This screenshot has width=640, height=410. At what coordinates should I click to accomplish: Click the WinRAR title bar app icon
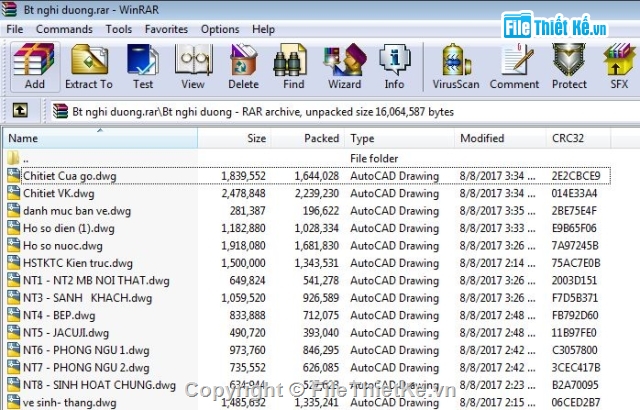point(9,9)
